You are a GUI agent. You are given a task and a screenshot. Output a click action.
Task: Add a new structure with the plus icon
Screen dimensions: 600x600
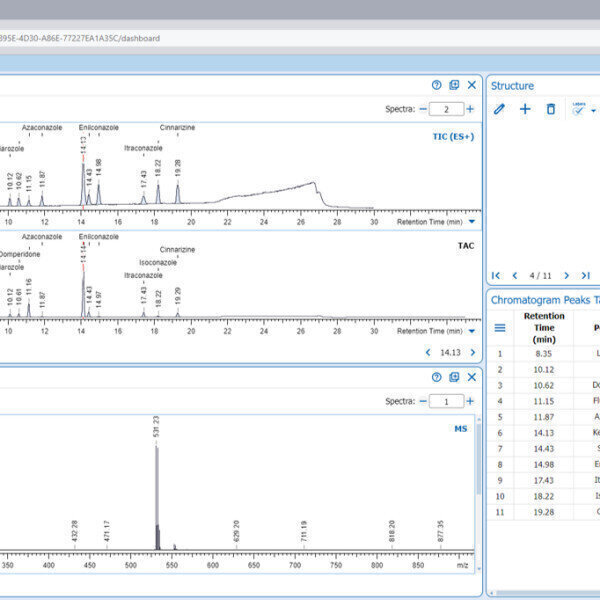coord(525,109)
